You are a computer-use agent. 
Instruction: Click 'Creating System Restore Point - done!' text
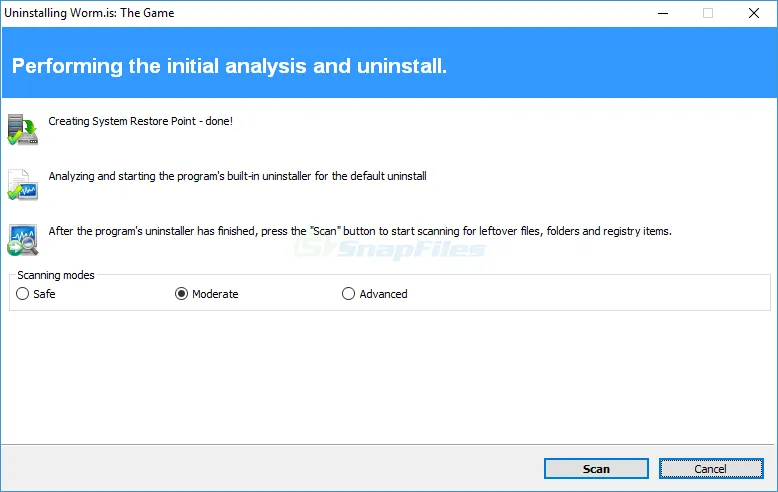tap(140, 121)
